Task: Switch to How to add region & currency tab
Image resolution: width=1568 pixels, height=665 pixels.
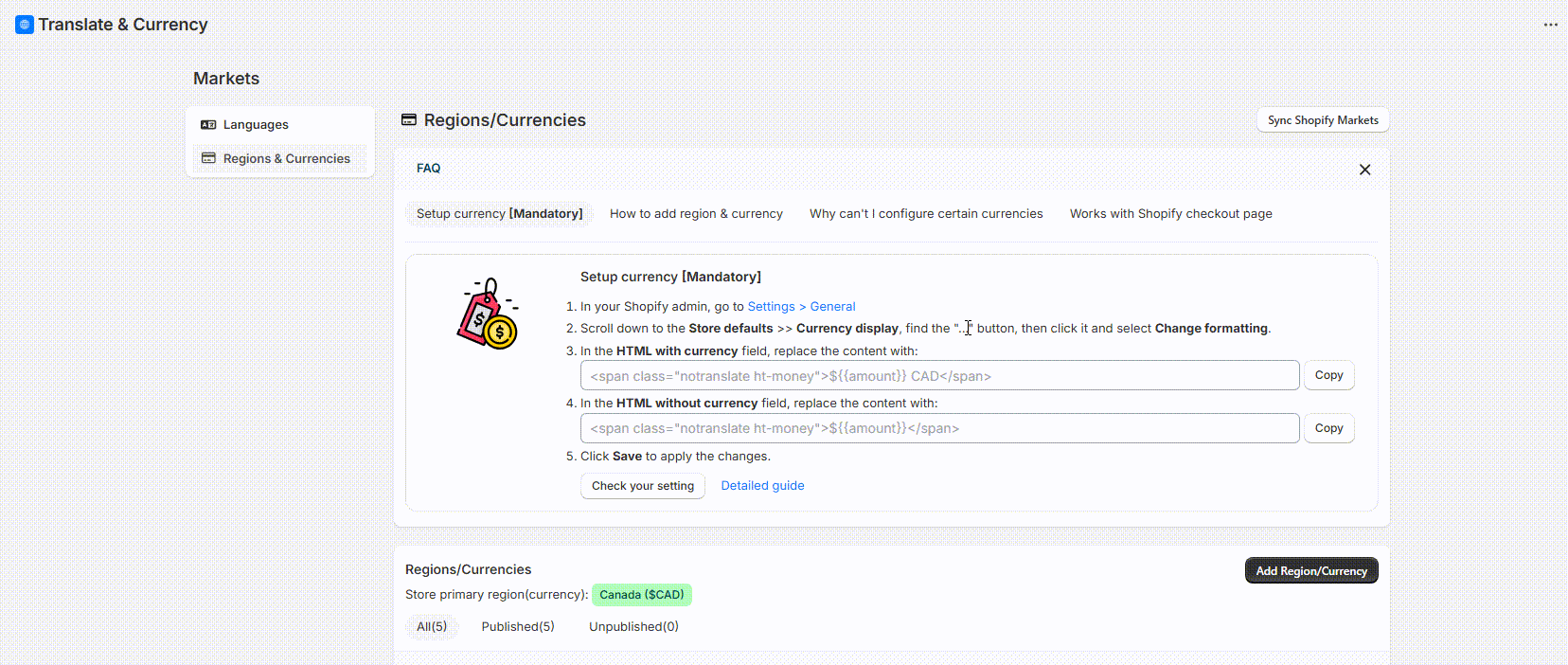Action: (x=696, y=214)
